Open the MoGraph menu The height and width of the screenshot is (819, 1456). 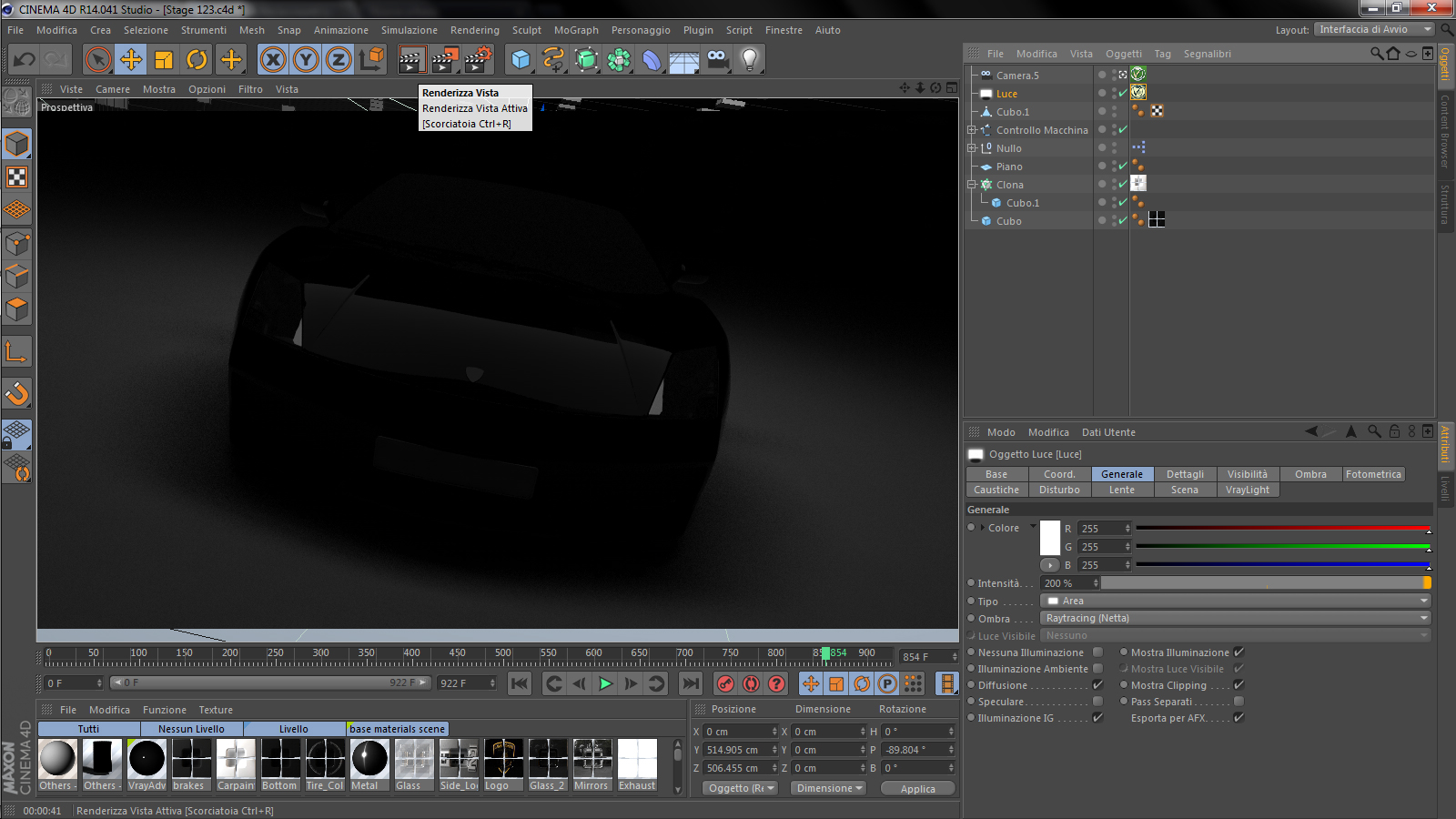click(576, 30)
